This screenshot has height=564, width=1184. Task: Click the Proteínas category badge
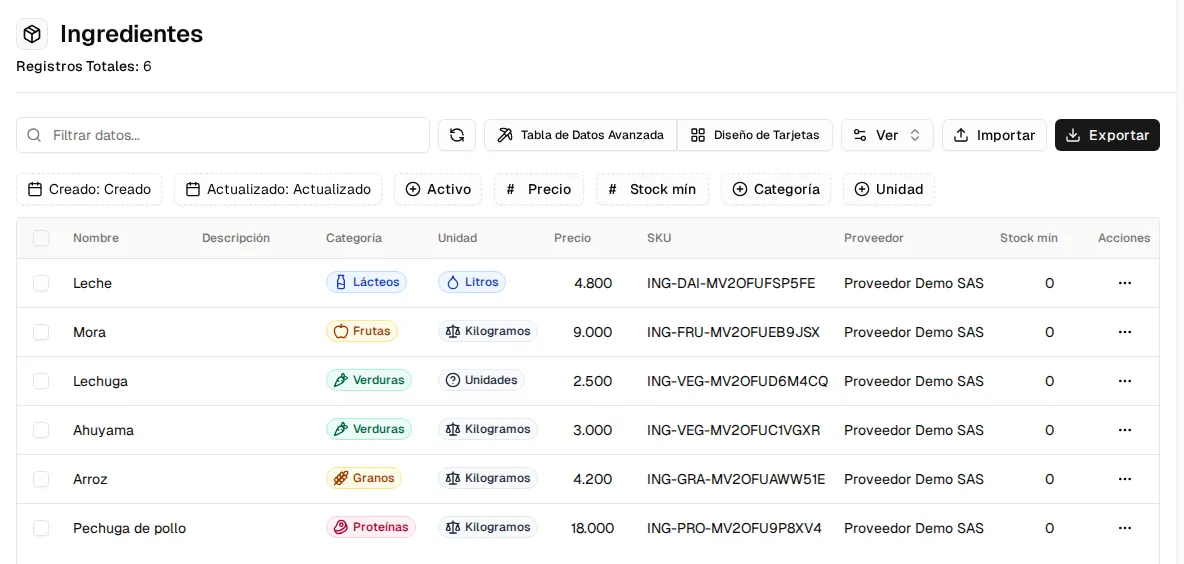371,528
